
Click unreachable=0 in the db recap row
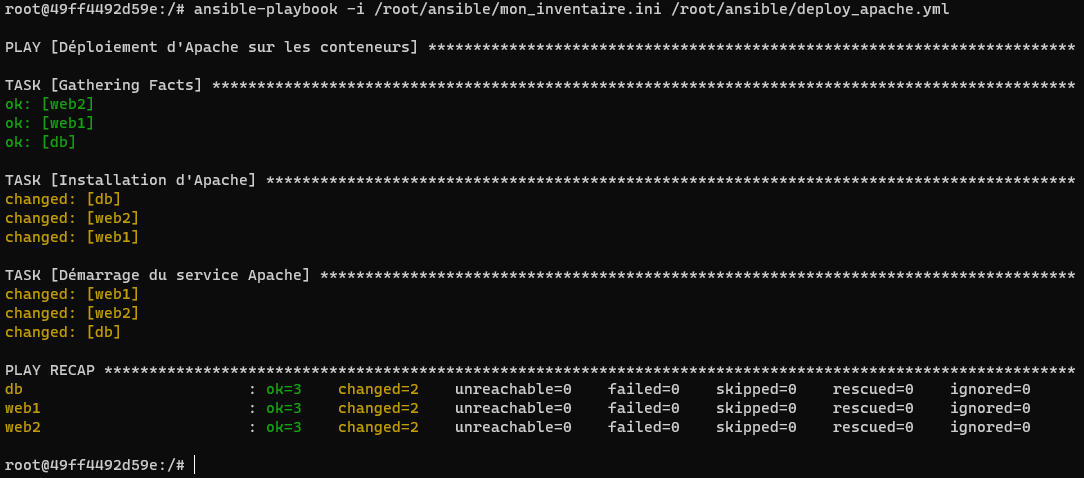coord(513,389)
